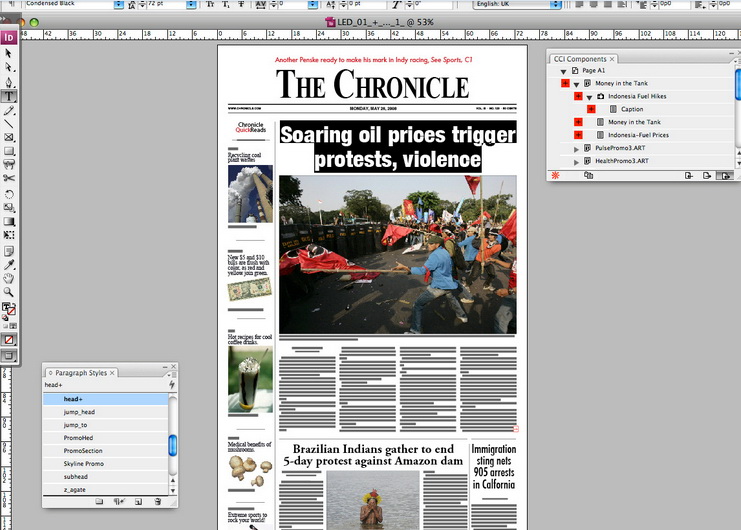This screenshot has width=741, height=530.
Task: Click the style group folder icon in Paragraph Styles
Action: [x=99, y=502]
